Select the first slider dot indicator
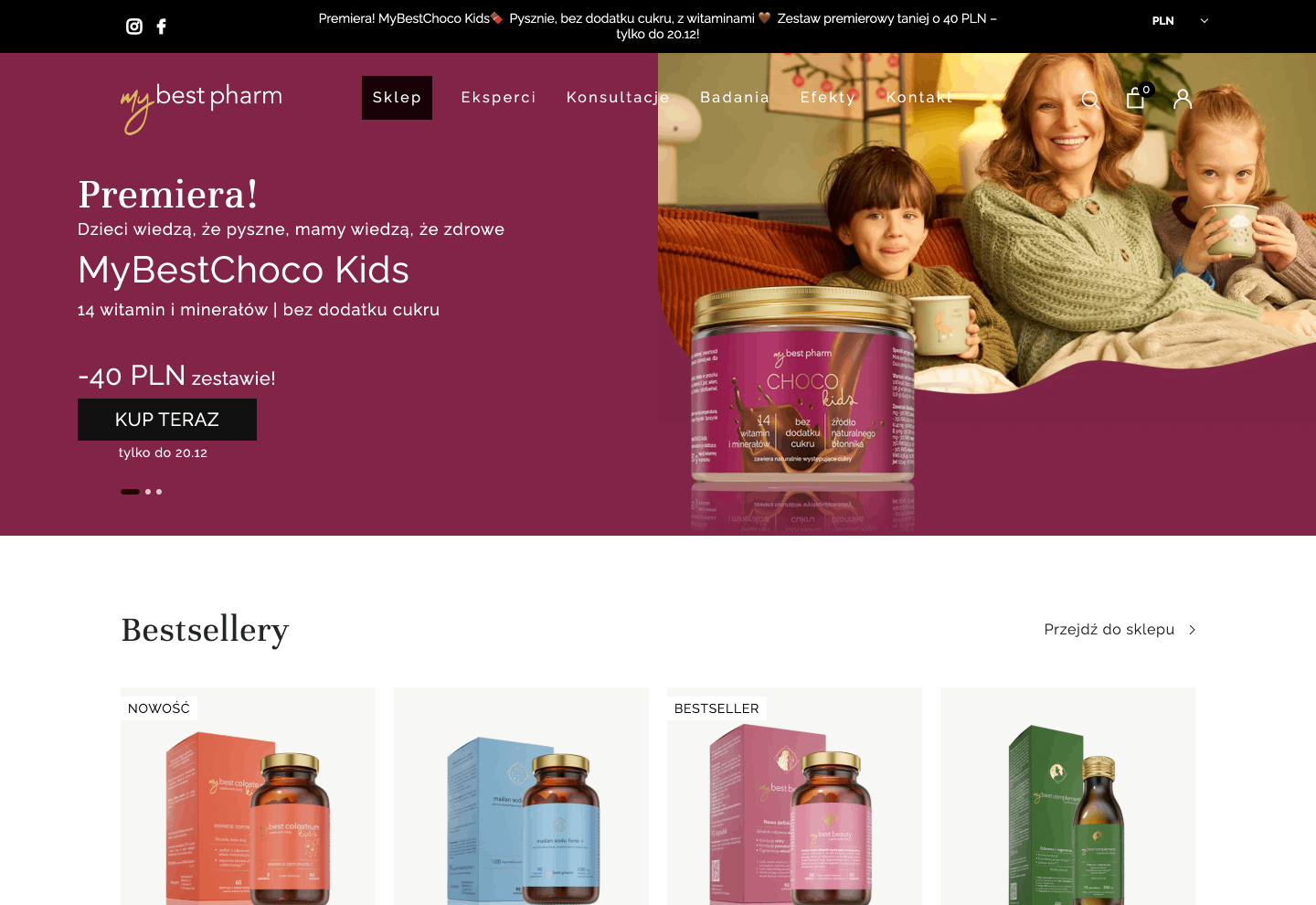Viewport: 1316px width, 905px height. pos(130,492)
